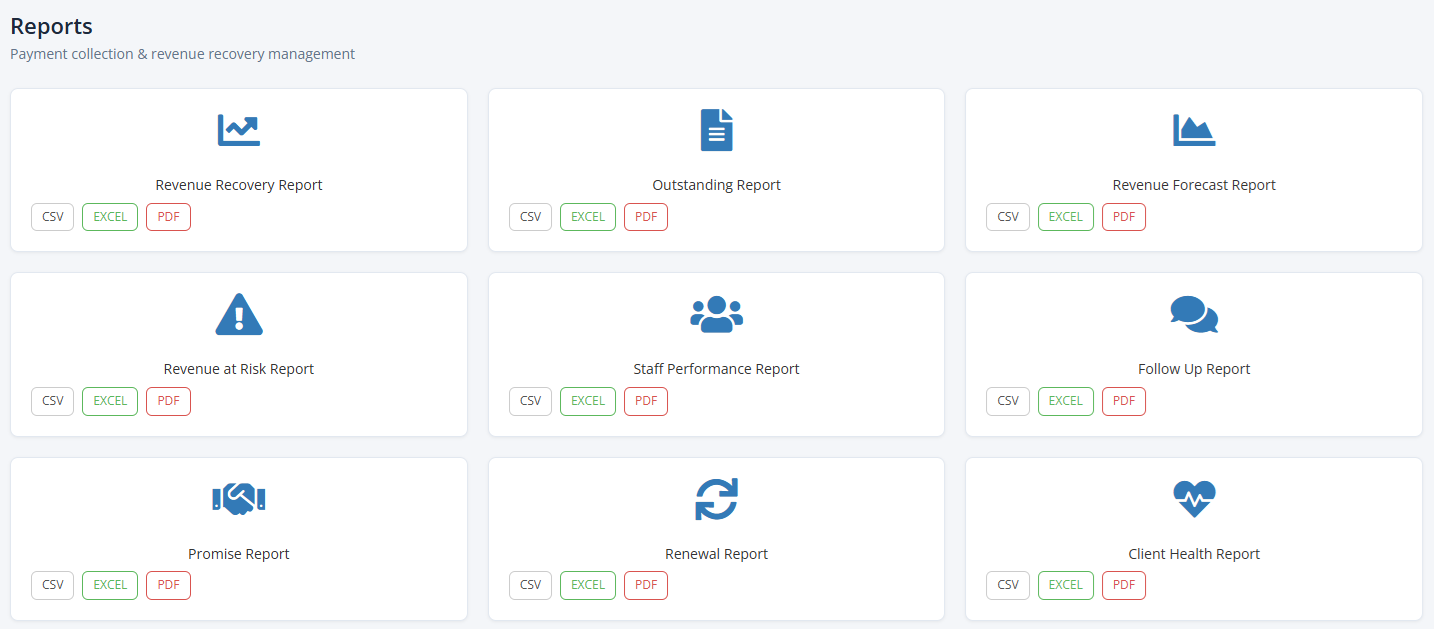The width and height of the screenshot is (1434, 629).
Task: Click the Revenue at Risk warning triangle icon
Action: click(x=239, y=314)
